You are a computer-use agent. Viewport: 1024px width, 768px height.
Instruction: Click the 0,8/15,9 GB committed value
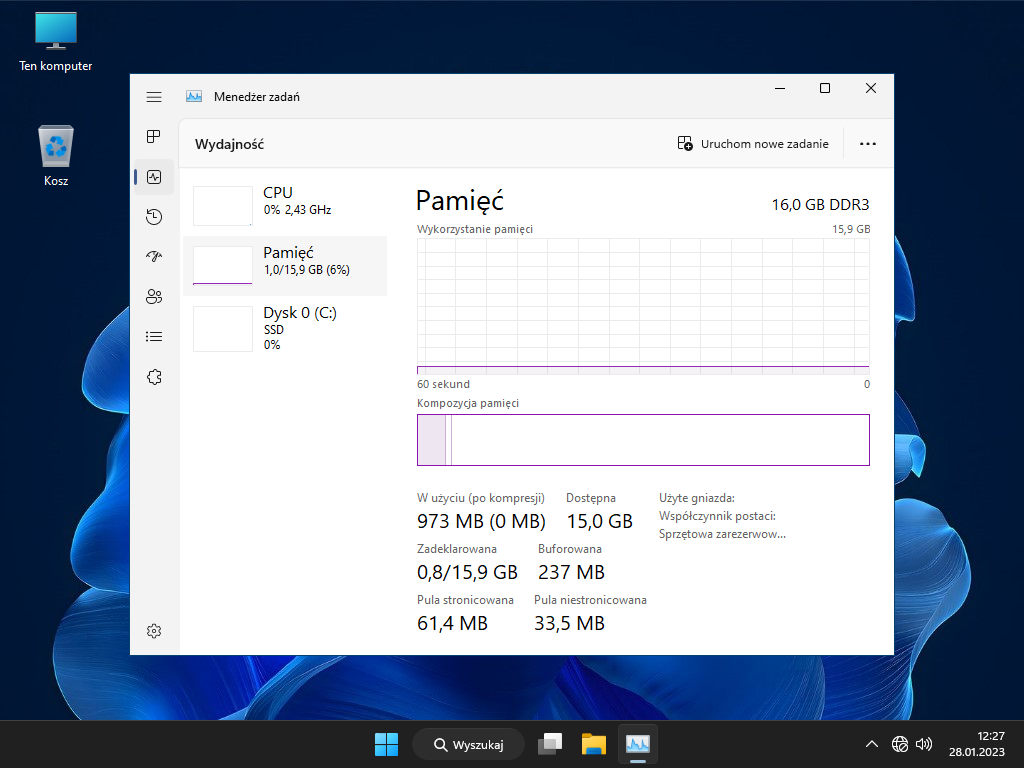click(468, 572)
